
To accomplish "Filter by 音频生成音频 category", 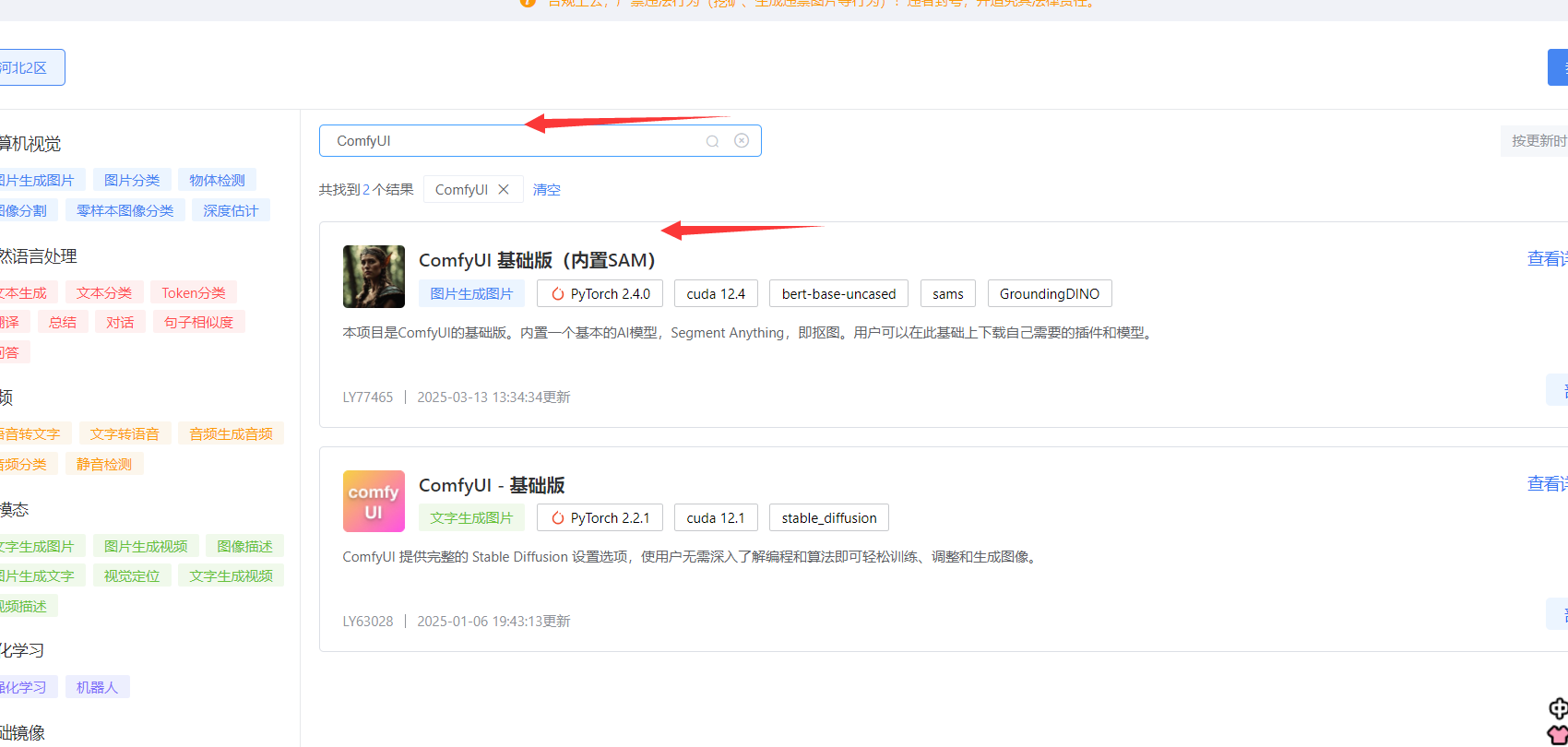I will 232,433.
